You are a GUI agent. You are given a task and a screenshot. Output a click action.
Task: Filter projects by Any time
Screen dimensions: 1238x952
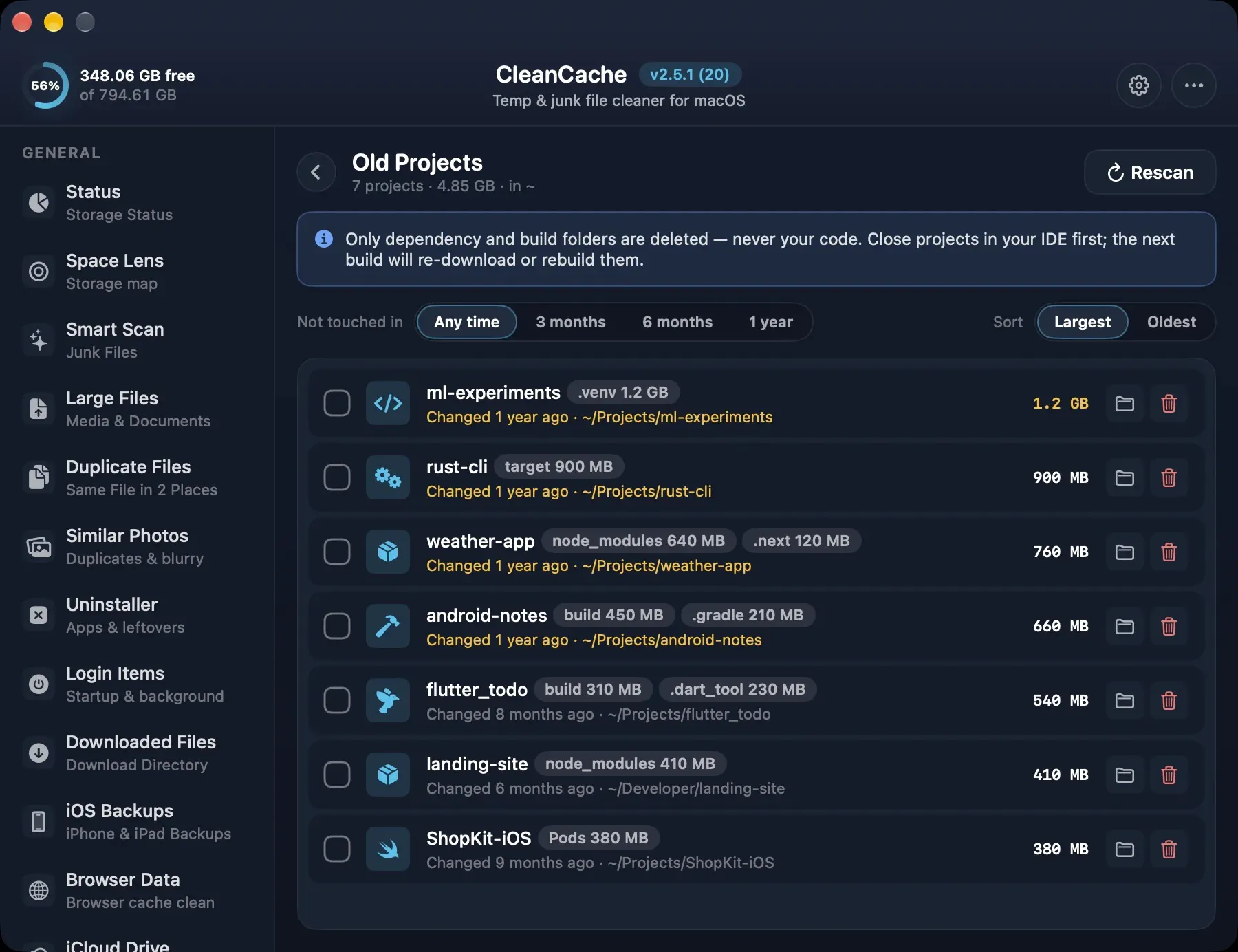coord(467,322)
